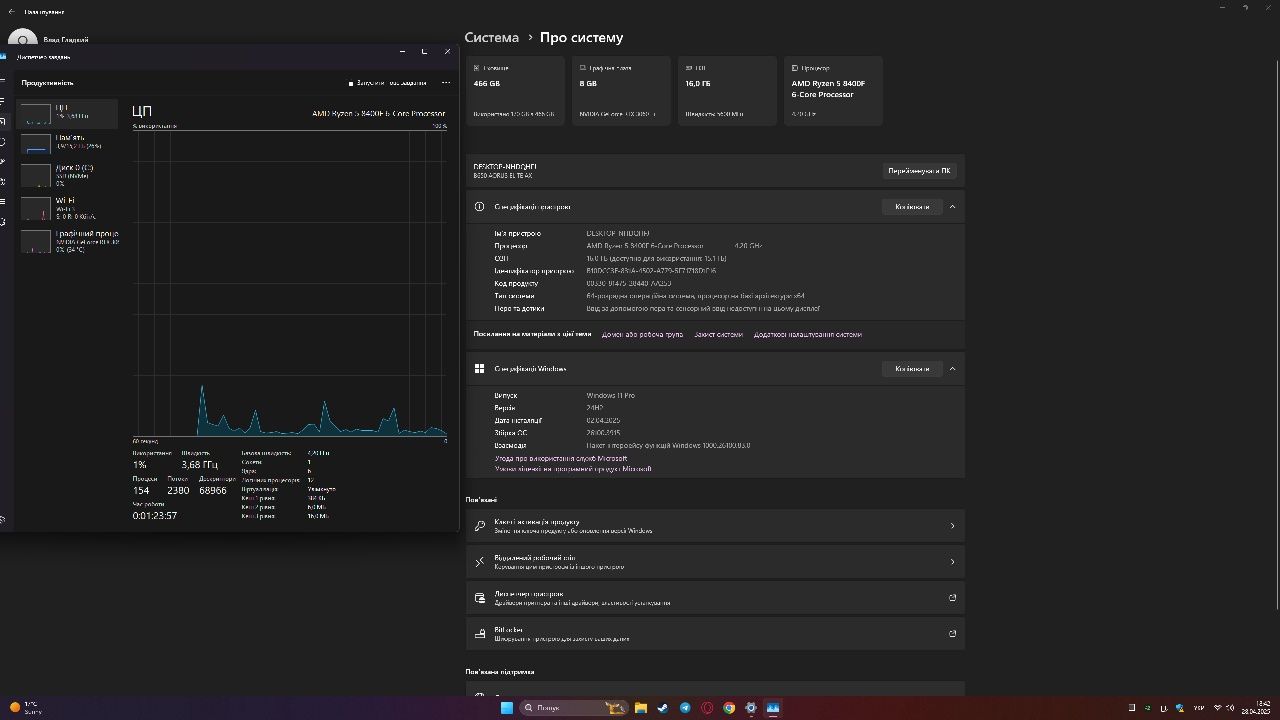Collapse the device specifications section
Viewport: 1280px width, 720px height.
[952, 207]
